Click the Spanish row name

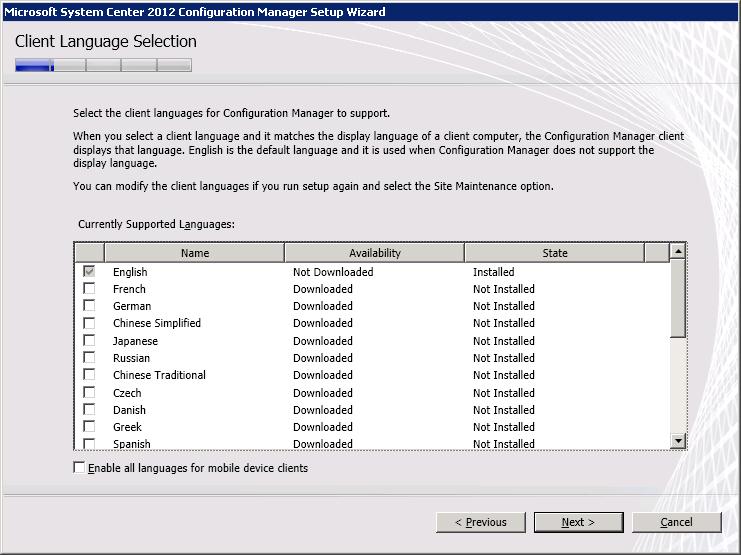pyautogui.click(x=132, y=444)
